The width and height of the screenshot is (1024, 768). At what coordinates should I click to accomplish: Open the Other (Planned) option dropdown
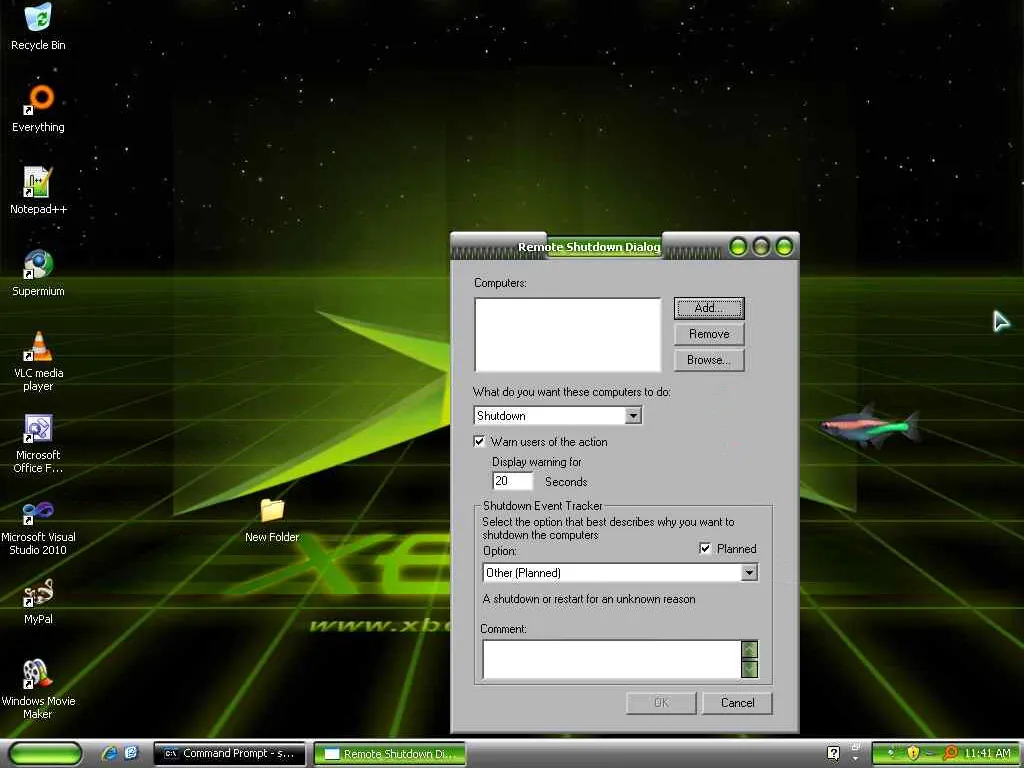[x=750, y=573]
